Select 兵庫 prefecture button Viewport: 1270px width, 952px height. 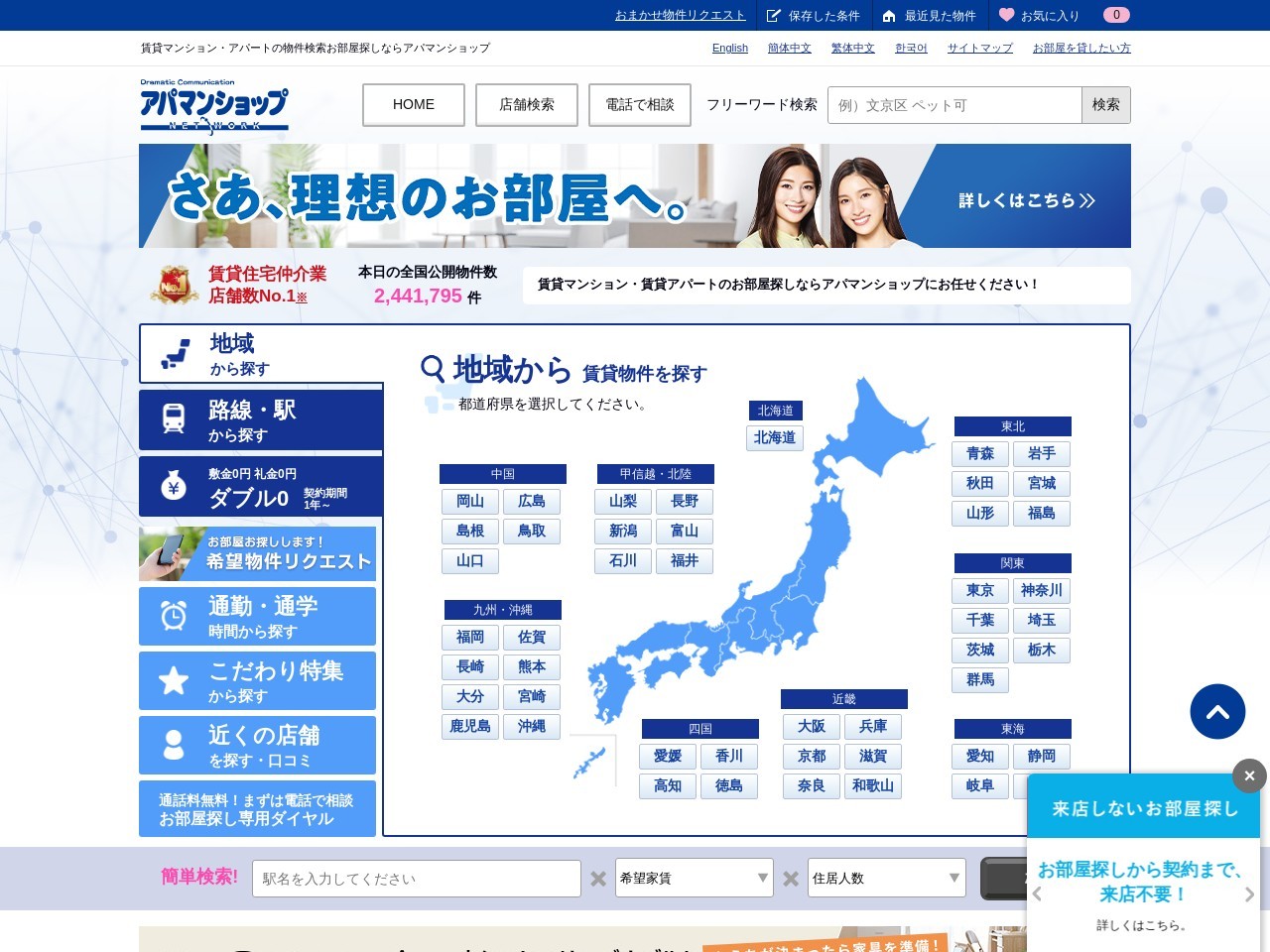tap(873, 726)
